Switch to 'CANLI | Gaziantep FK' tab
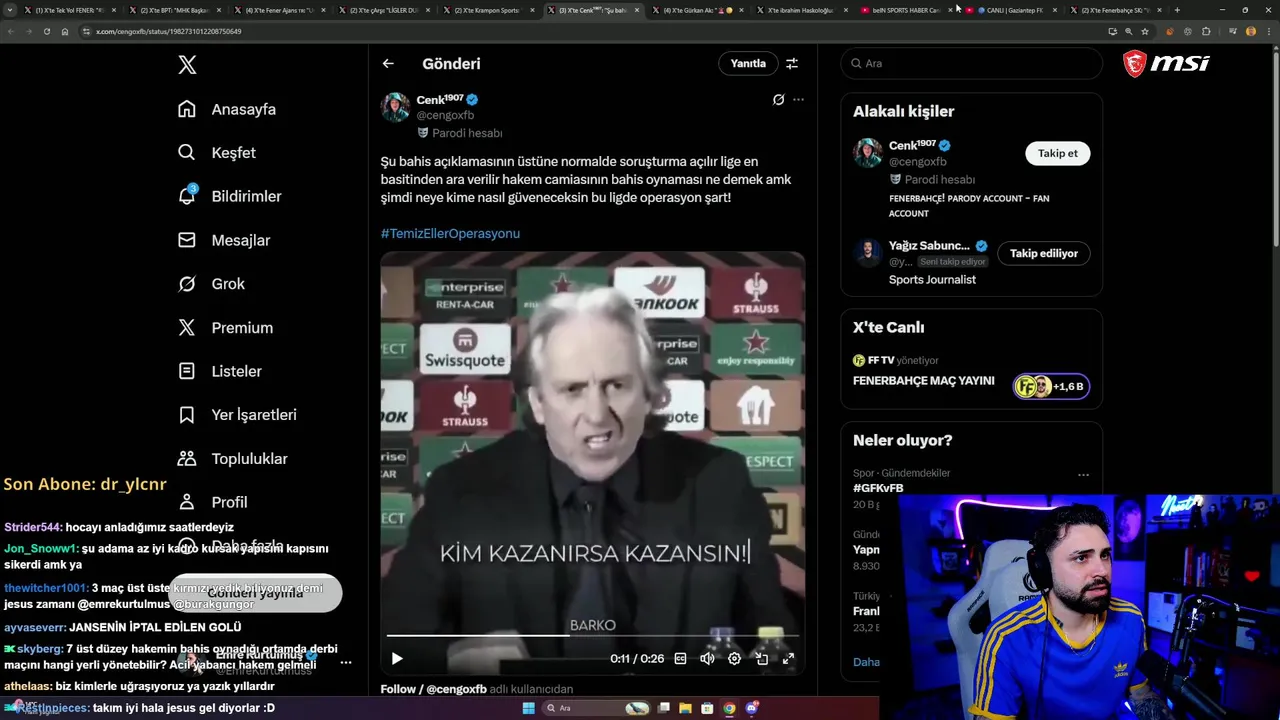This screenshot has height=720, width=1280. [x=1010, y=10]
